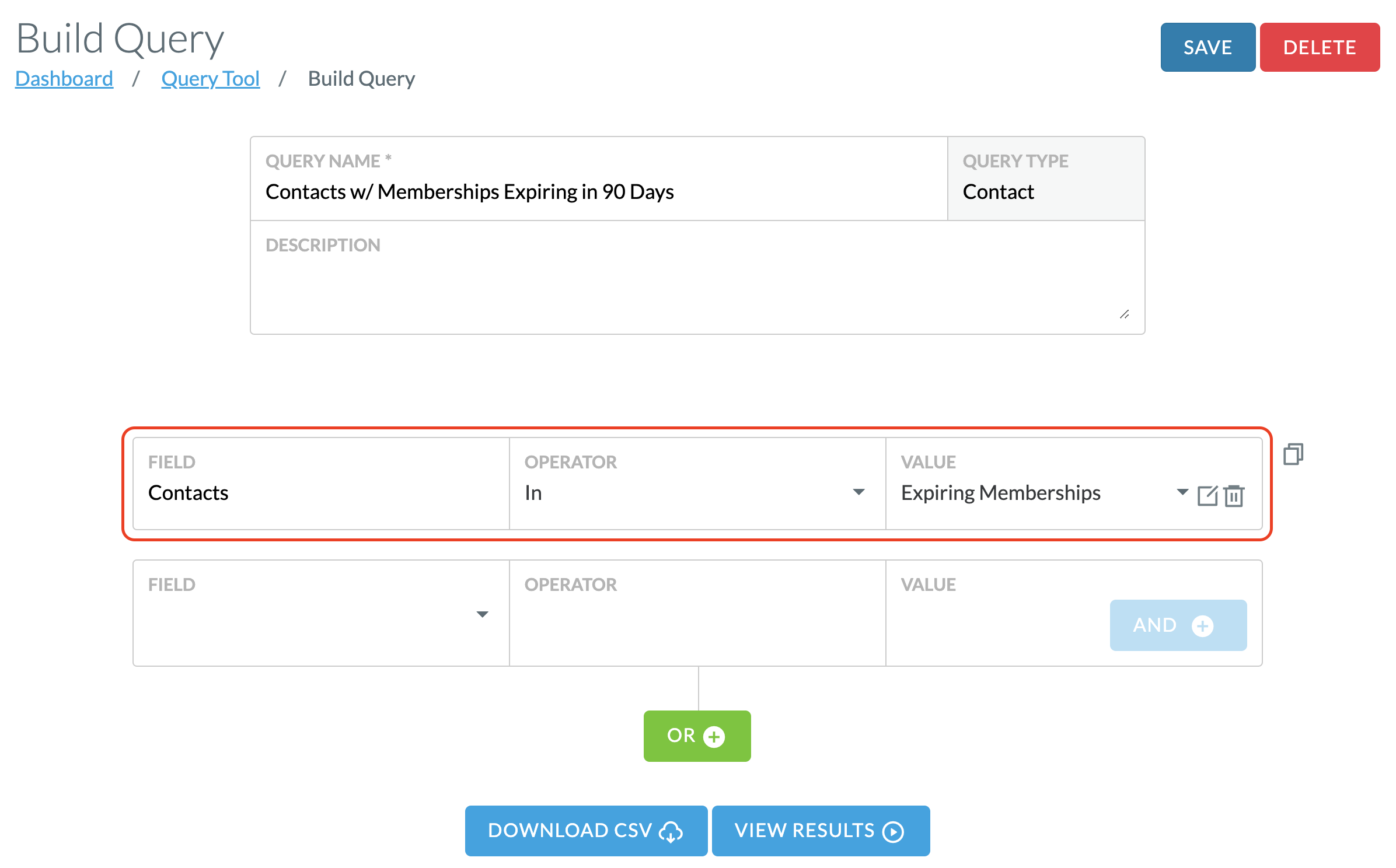
Task: Navigate to Query Tool breadcrumb
Action: click(210, 79)
